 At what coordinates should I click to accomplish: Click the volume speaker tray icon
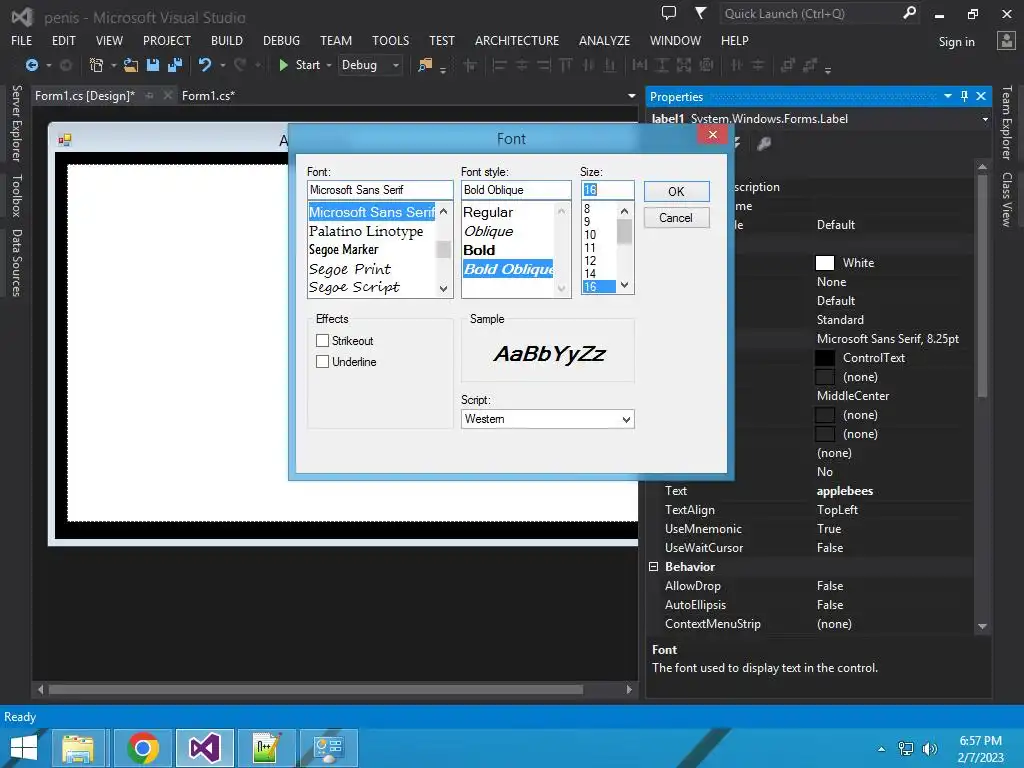coord(930,748)
